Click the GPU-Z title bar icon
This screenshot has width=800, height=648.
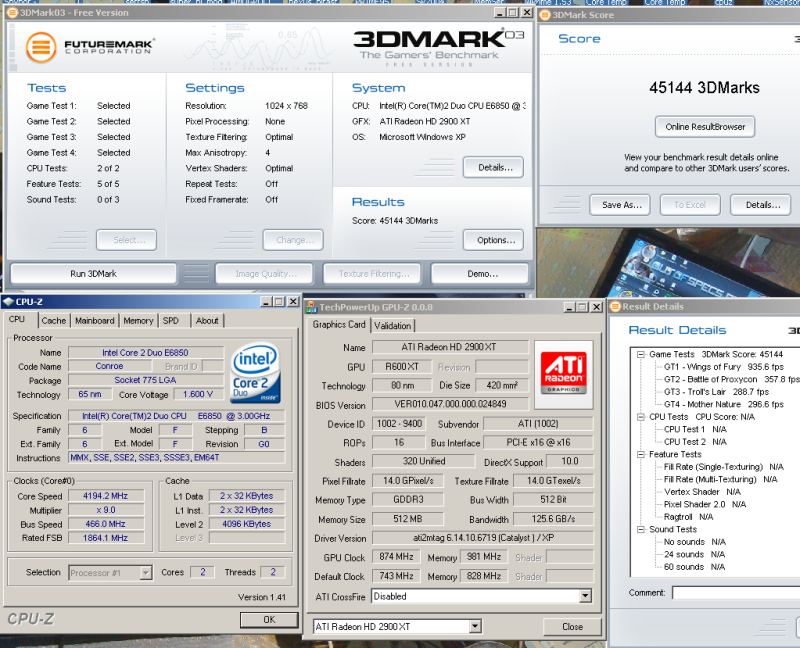pos(311,307)
